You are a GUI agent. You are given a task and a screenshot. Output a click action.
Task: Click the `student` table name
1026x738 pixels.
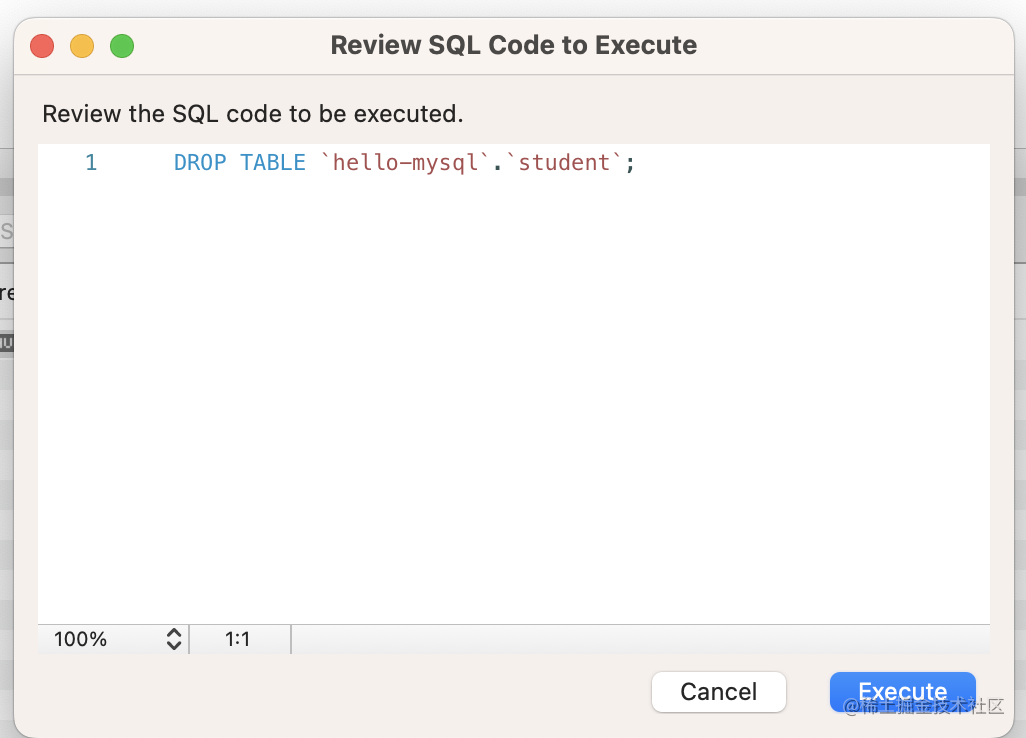pos(564,163)
